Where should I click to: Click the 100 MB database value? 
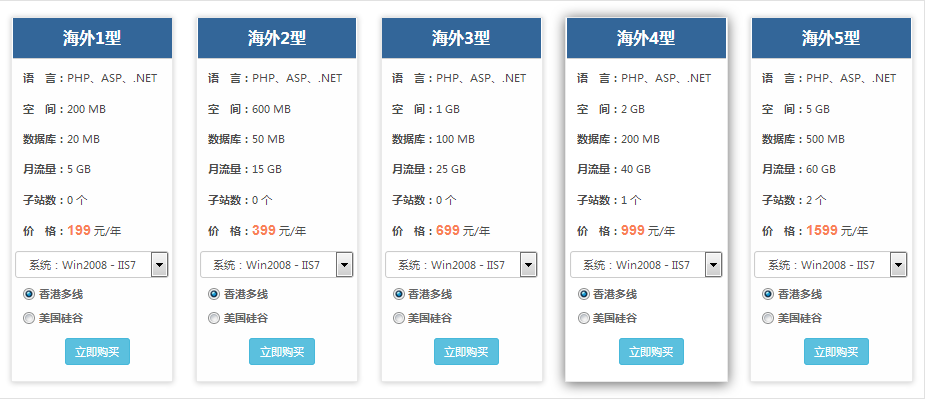tap(455, 139)
